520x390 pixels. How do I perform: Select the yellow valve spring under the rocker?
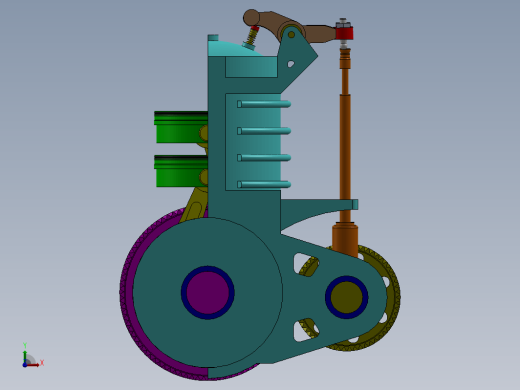253,35
